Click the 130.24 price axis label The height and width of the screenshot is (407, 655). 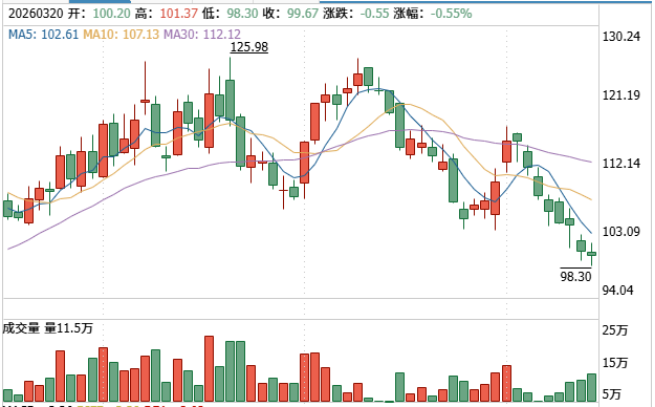click(x=621, y=36)
